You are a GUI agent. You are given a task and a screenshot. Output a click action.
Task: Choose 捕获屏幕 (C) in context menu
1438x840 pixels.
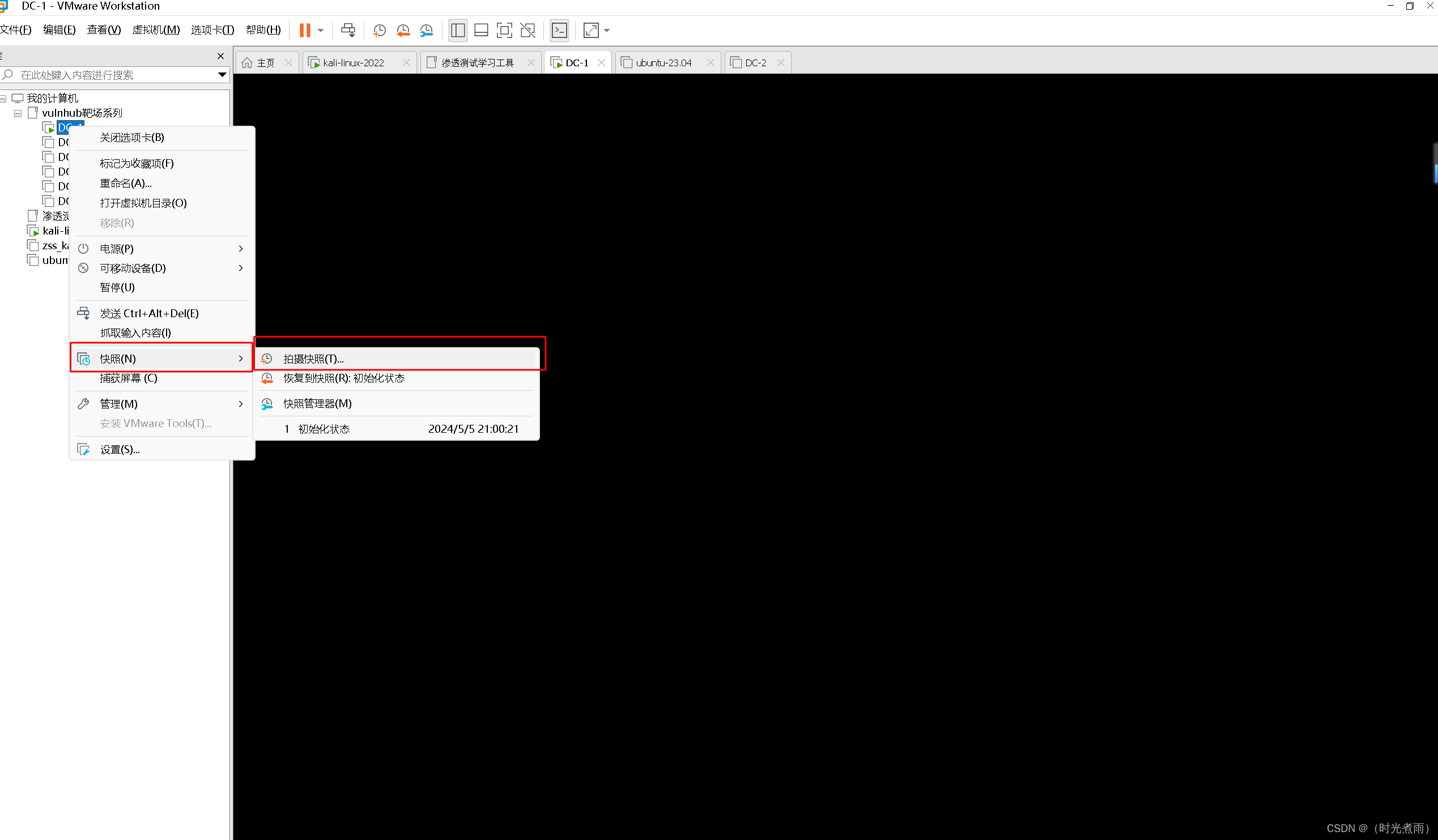(162, 378)
